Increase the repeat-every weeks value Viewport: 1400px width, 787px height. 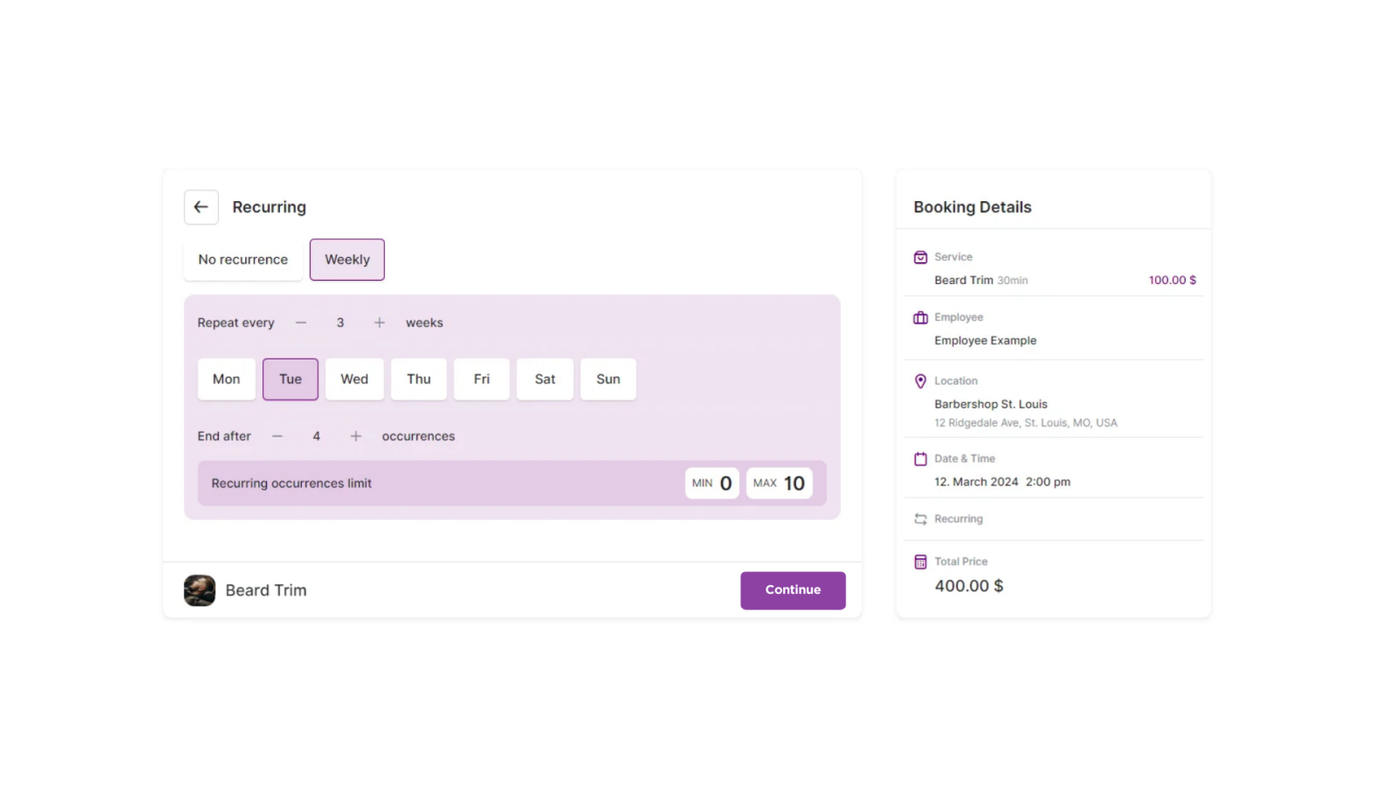click(x=379, y=323)
